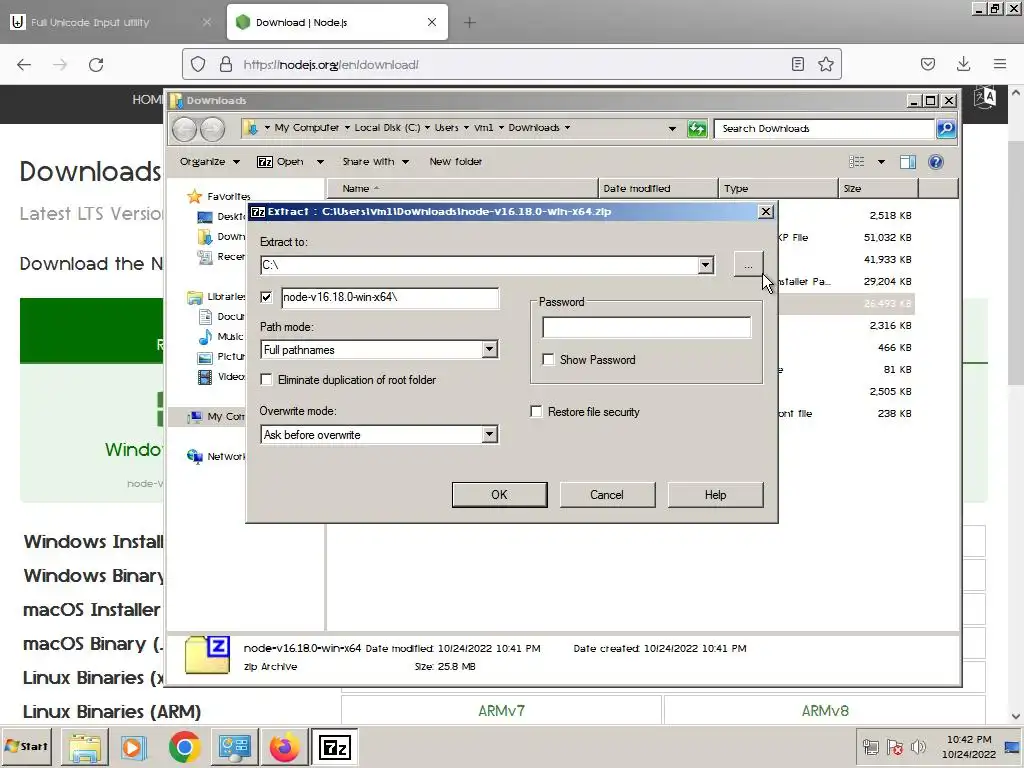Screen dimensions: 1024x768
Task: Open media player from taskbar
Action: pos(133,746)
